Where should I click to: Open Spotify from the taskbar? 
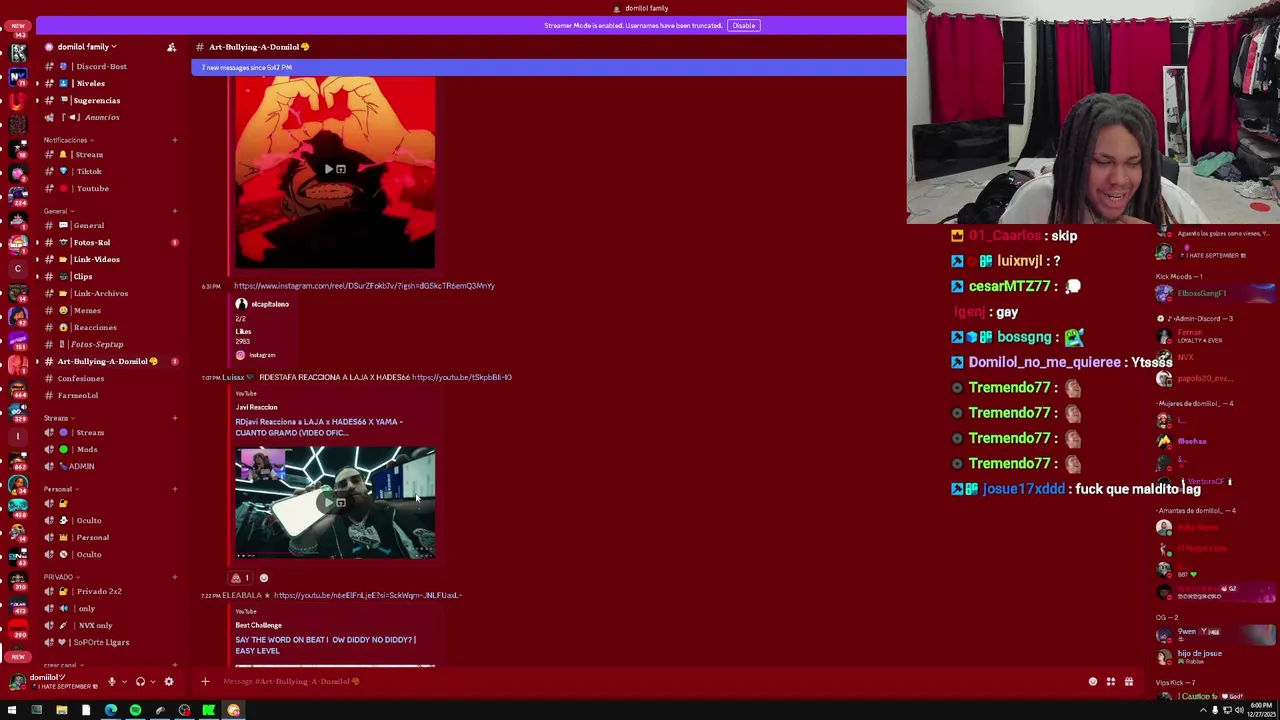click(x=135, y=710)
